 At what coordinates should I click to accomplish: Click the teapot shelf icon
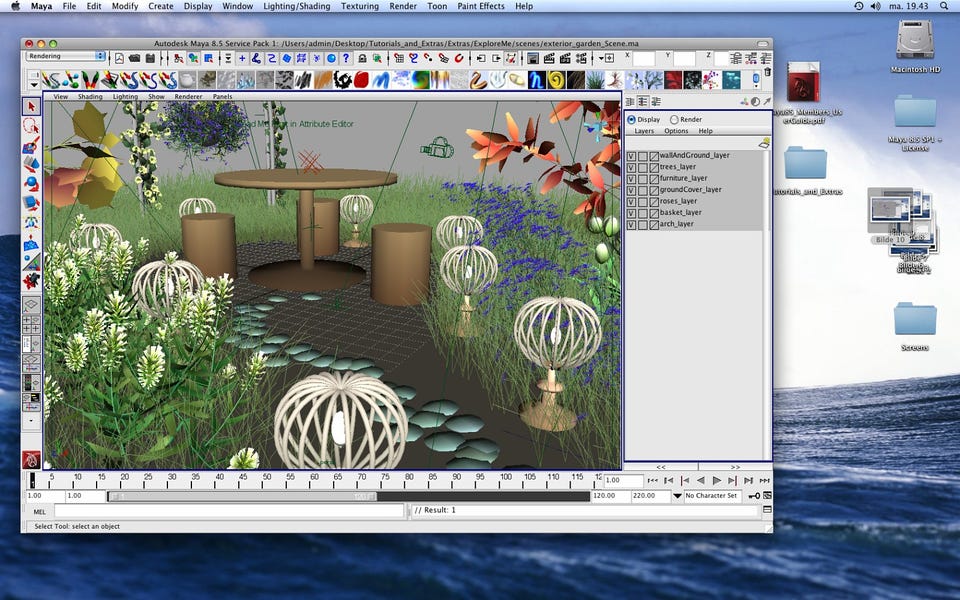tap(187, 80)
